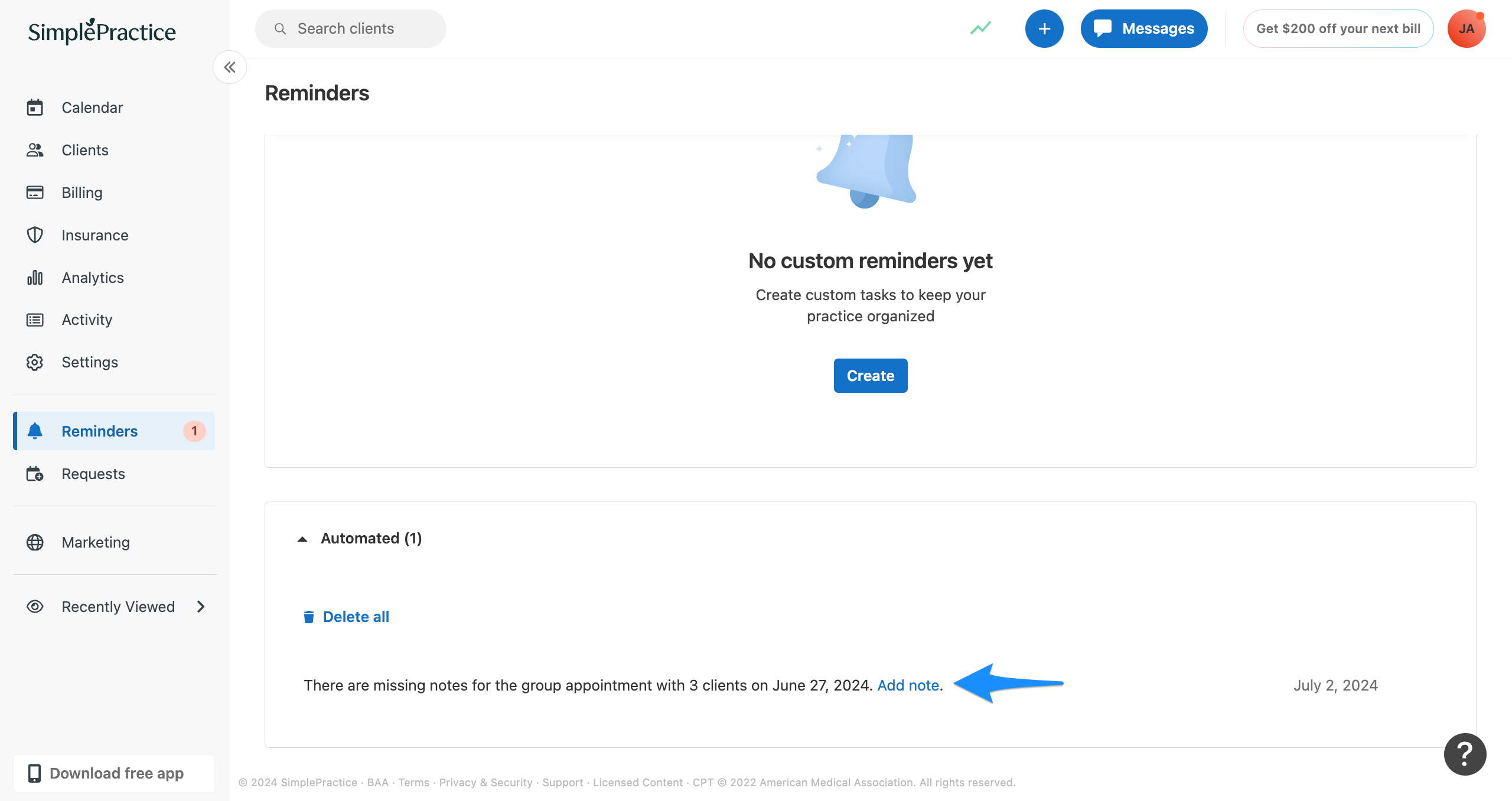This screenshot has width=1512, height=801.
Task: View Analytics via its chart icon
Action: [35, 278]
